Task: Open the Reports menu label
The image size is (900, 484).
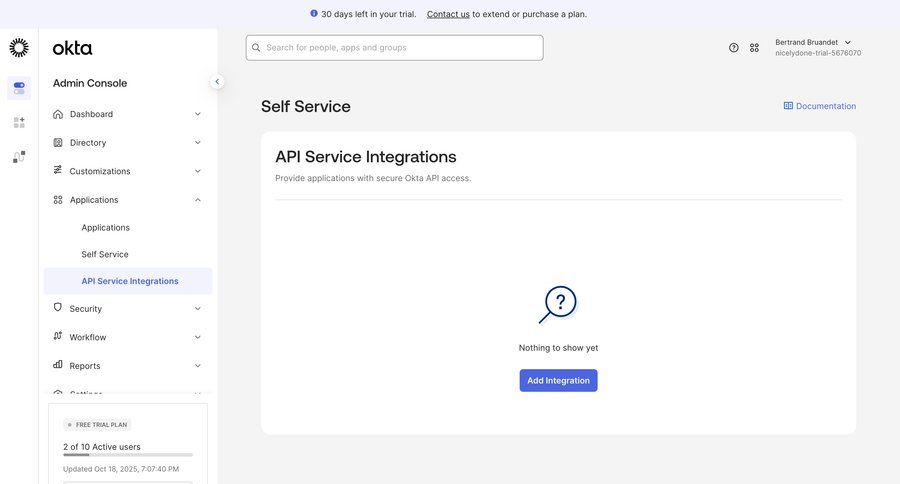Action: (85, 366)
